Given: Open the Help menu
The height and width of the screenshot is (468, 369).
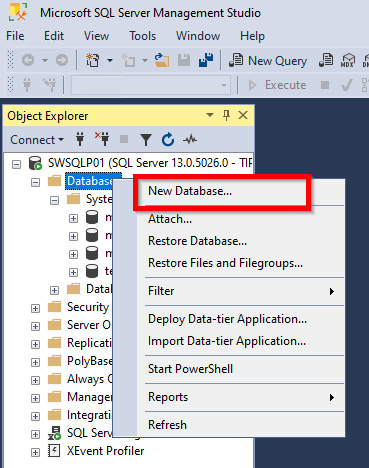Looking at the screenshot, I should pyautogui.click(x=252, y=36).
